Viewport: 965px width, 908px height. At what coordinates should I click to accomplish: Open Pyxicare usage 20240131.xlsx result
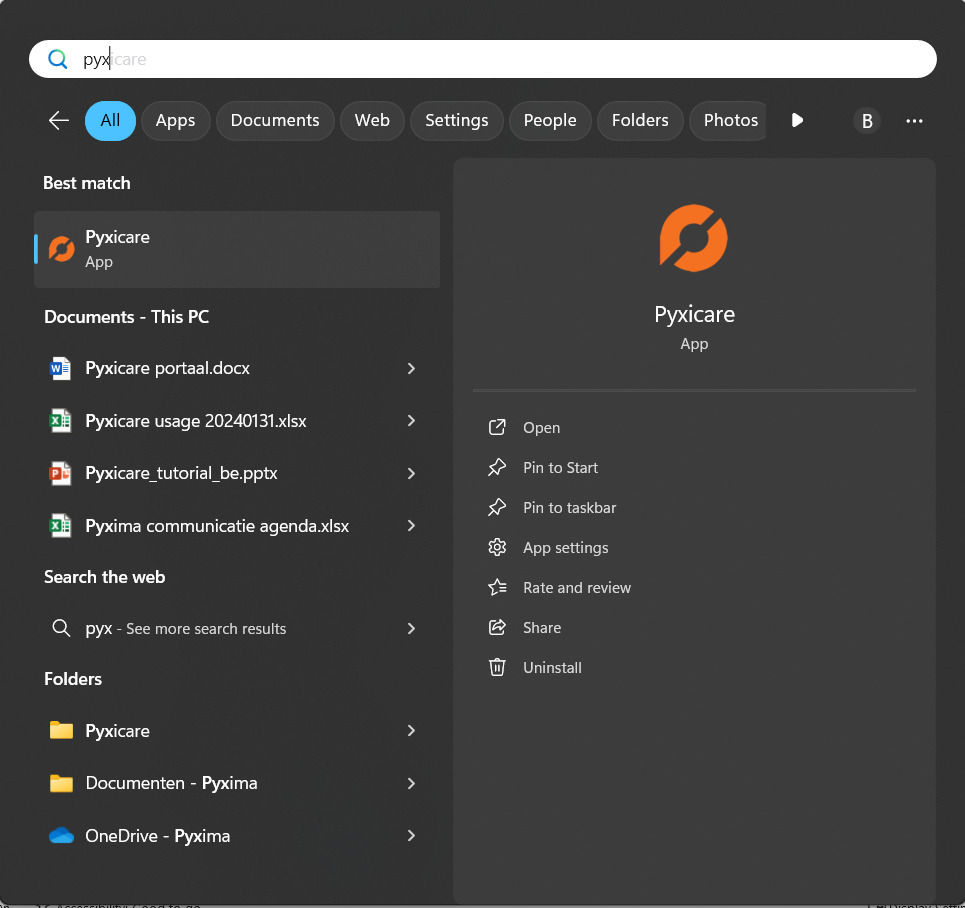click(237, 421)
